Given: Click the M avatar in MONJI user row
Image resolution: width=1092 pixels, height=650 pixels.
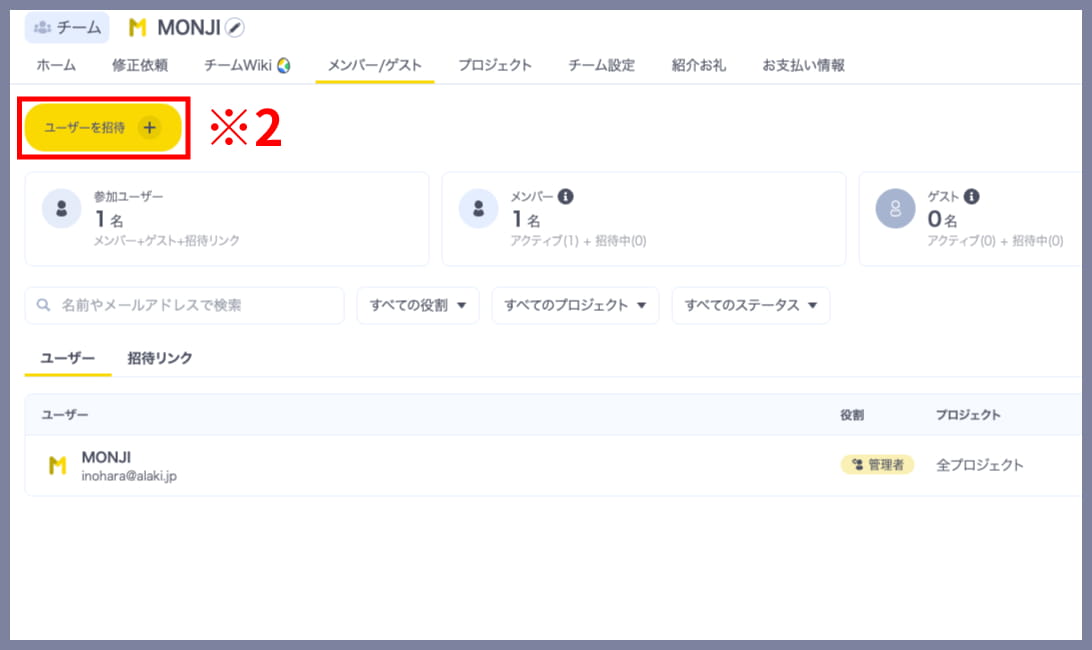Looking at the screenshot, I should [x=57, y=465].
